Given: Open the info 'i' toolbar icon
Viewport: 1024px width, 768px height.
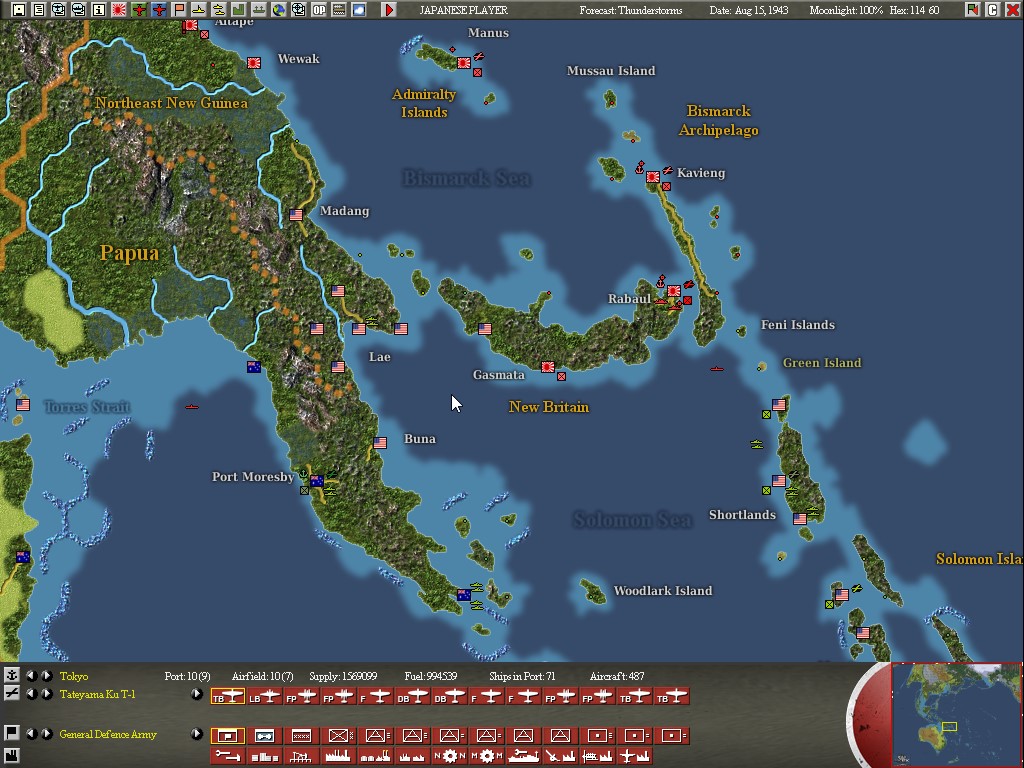Looking at the screenshot, I should (x=99, y=10).
